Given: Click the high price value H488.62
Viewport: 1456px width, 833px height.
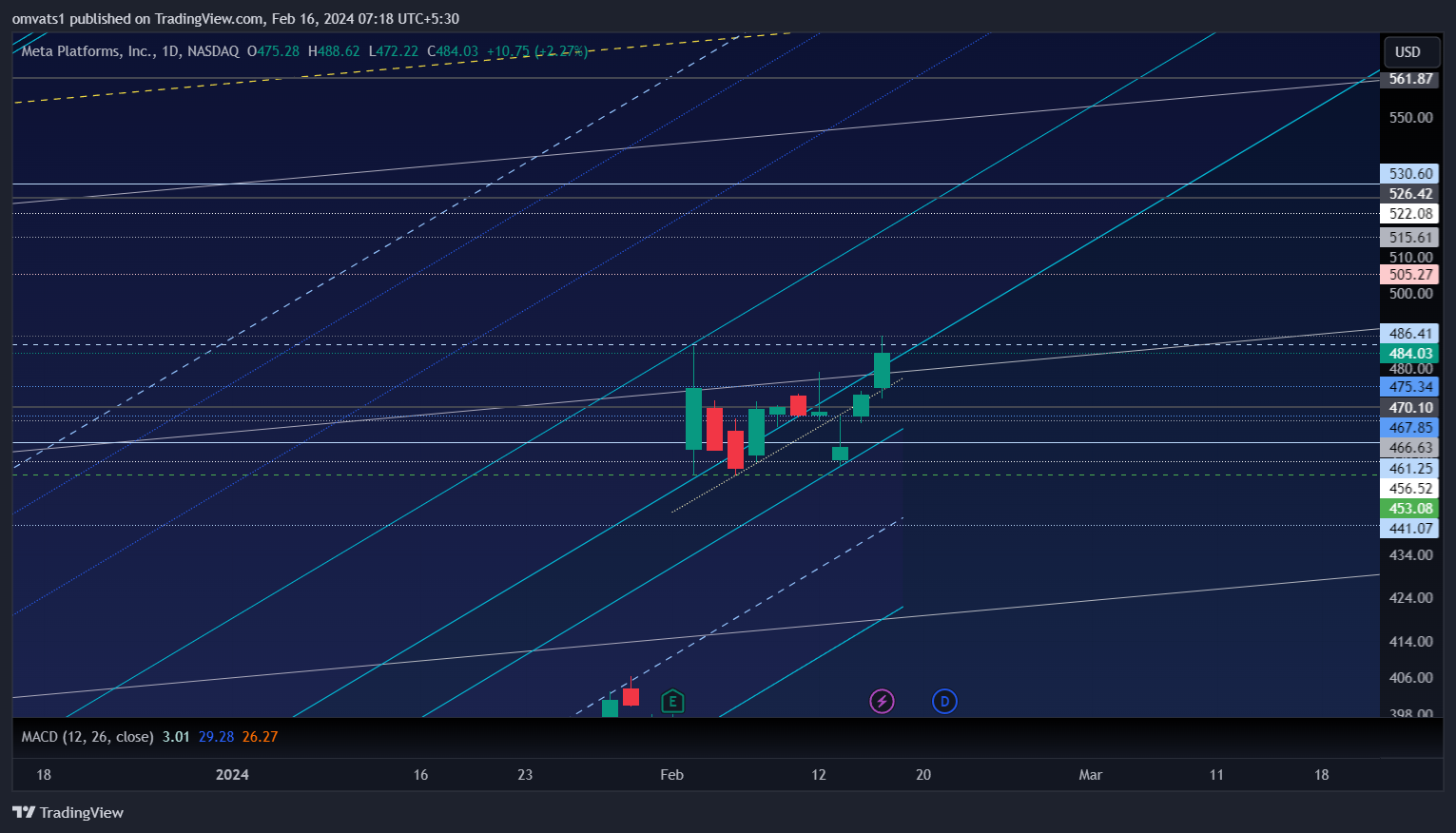Looking at the screenshot, I should pos(334,51).
